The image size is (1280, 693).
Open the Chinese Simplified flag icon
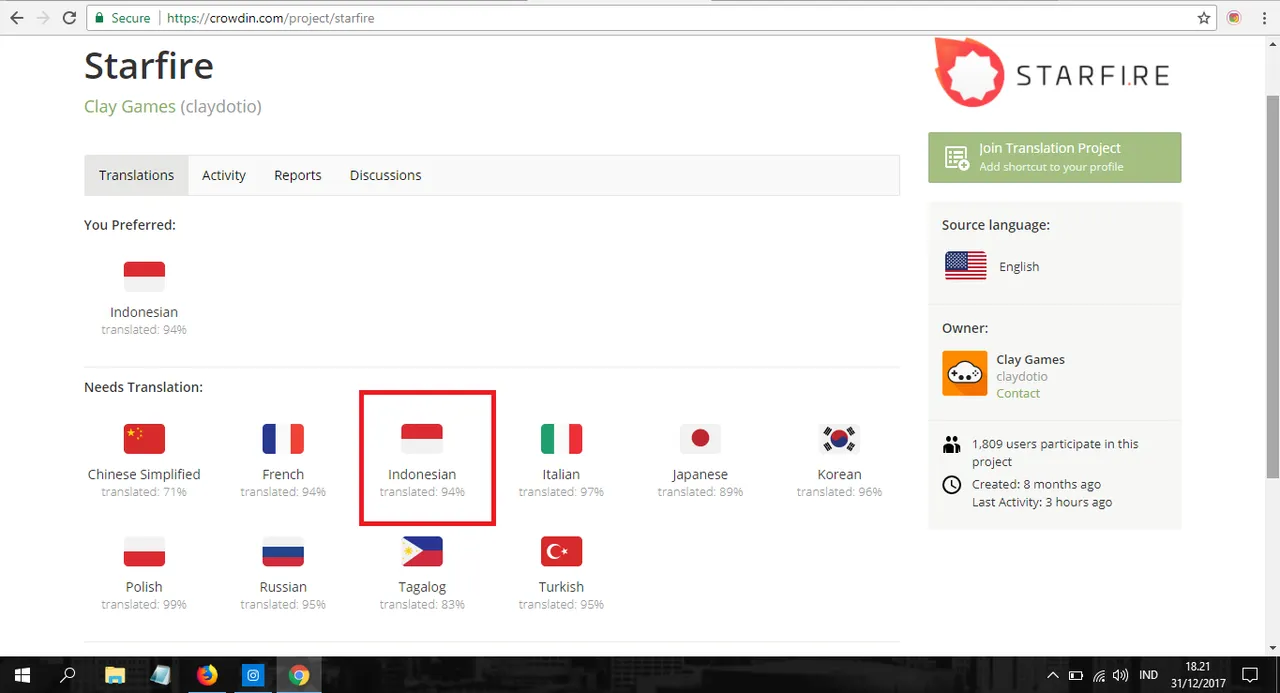[x=144, y=439]
